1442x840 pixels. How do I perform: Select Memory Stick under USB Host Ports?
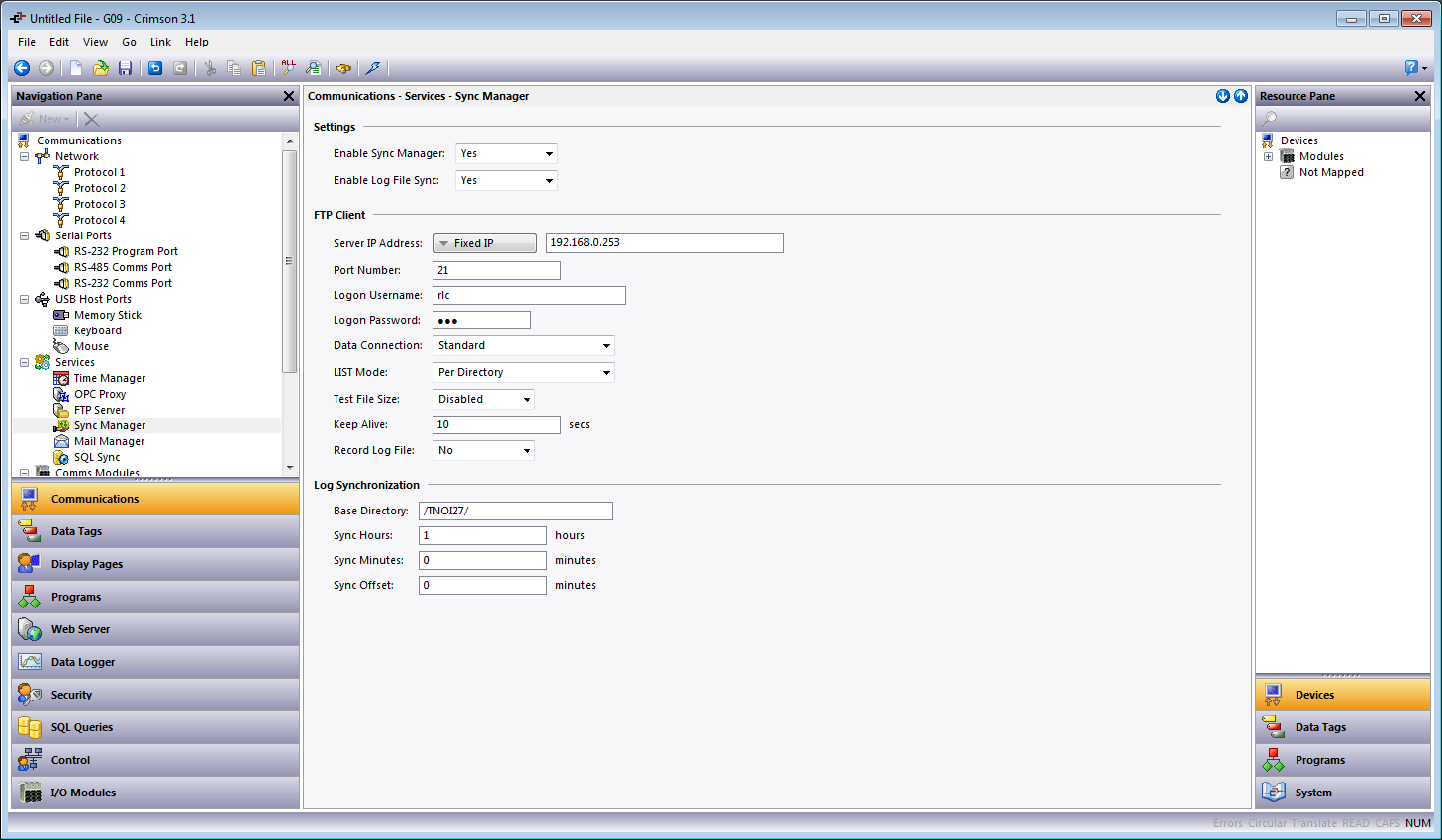tap(108, 315)
